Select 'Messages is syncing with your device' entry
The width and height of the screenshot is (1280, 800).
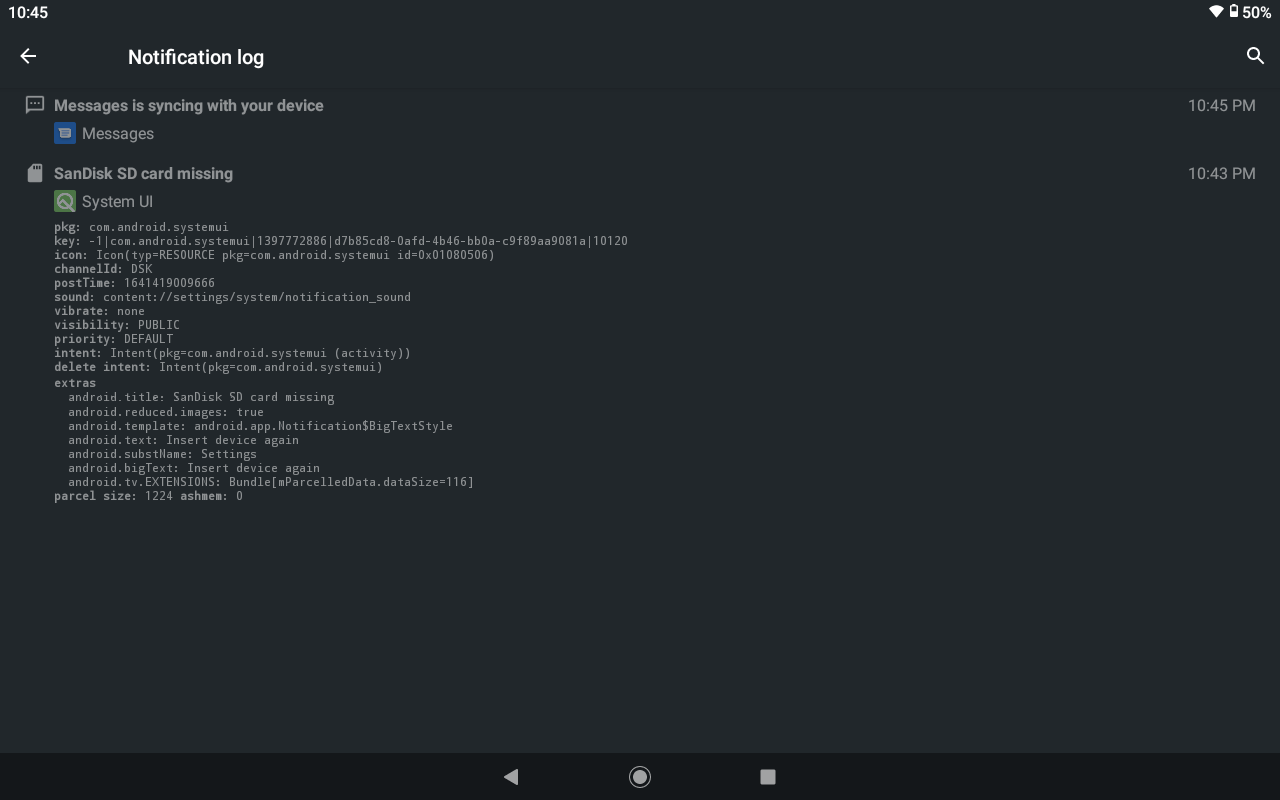[x=189, y=105]
